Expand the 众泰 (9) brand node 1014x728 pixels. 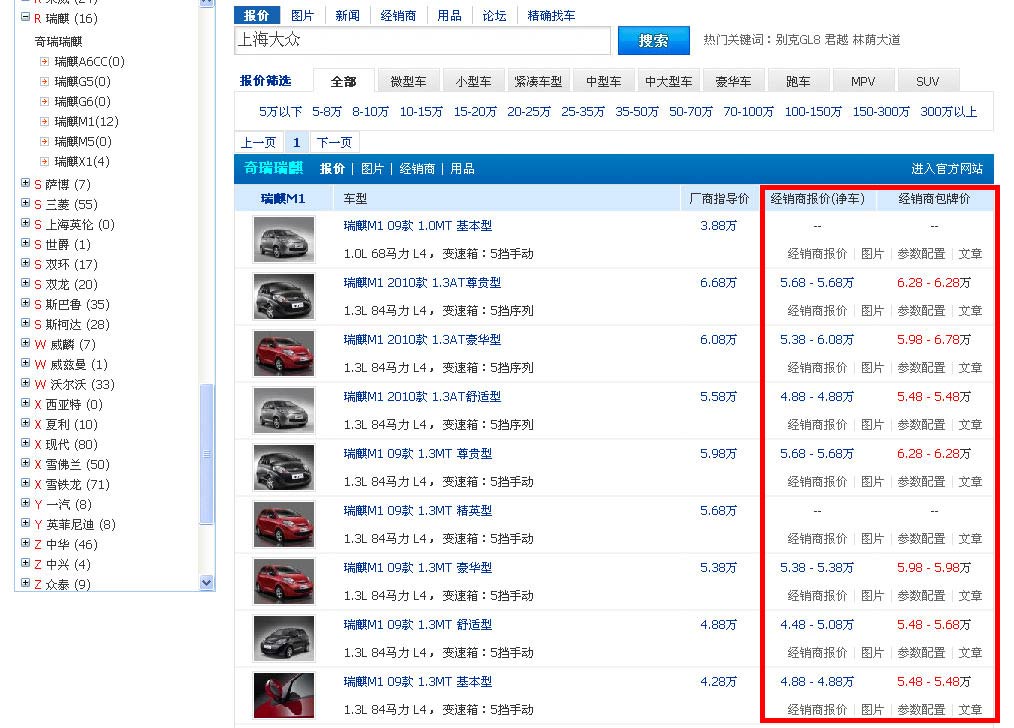(x=25, y=583)
